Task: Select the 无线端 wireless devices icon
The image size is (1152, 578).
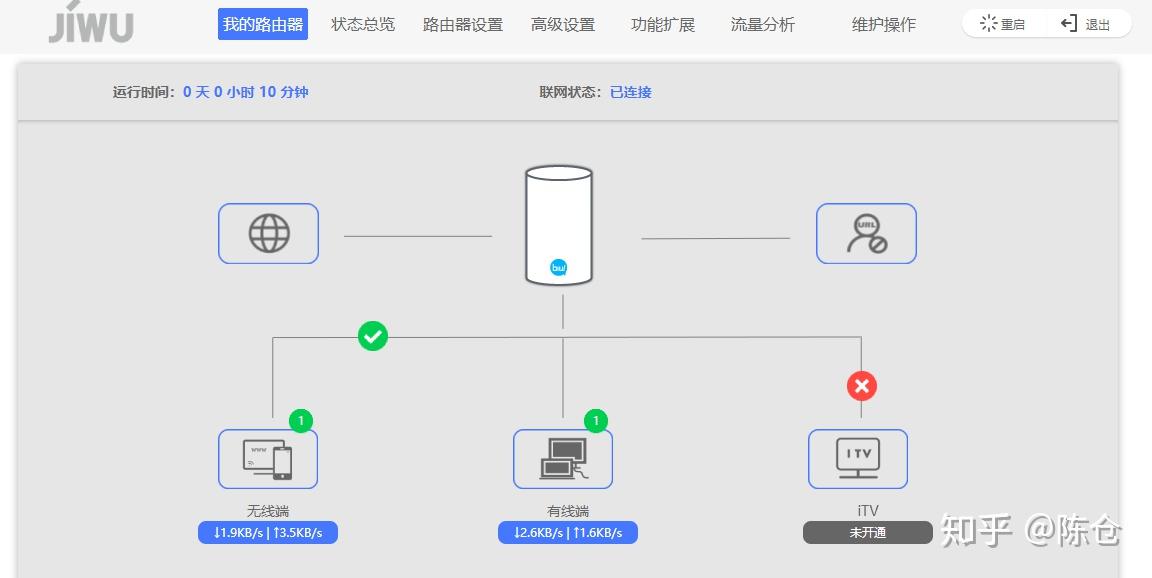Action: [267, 458]
